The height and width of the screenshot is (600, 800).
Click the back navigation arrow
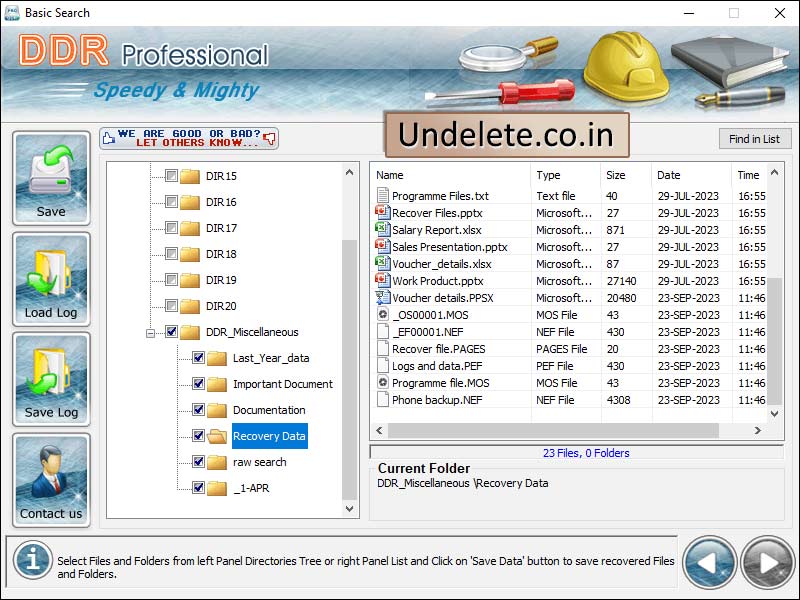coord(712,562)
